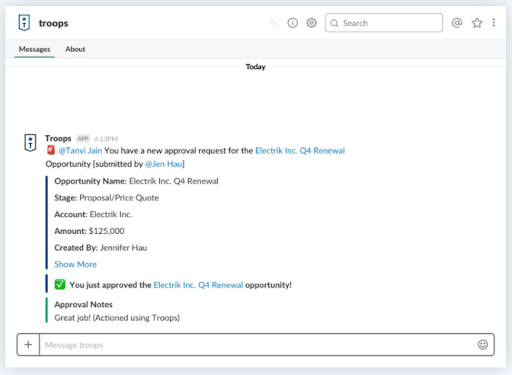Open Electrik Inc. Q4 Renewal link in approved message
Screen dimensions: 512x375
[x=198, y=285]
